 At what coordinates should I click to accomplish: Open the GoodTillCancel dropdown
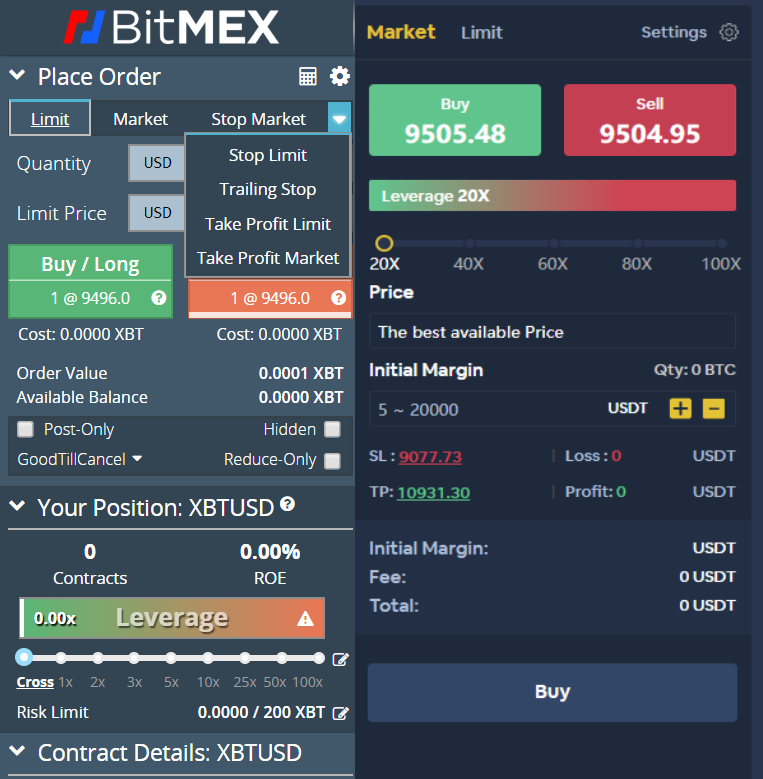coord(80,459)
